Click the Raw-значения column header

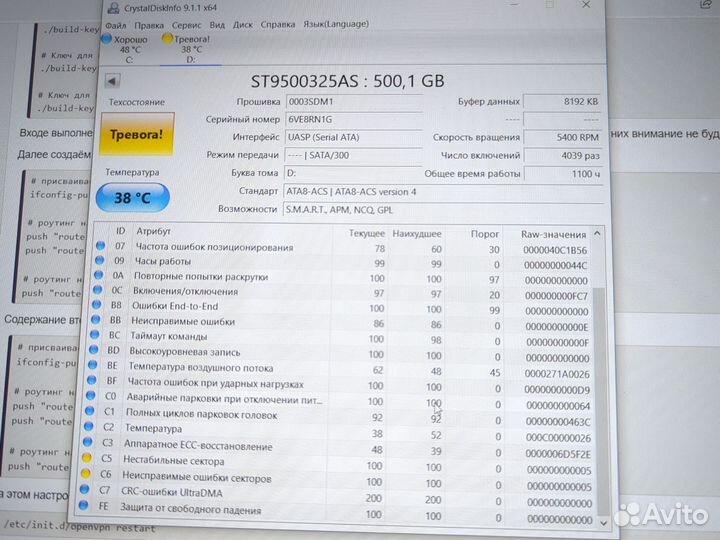click(x=553, y=235)
